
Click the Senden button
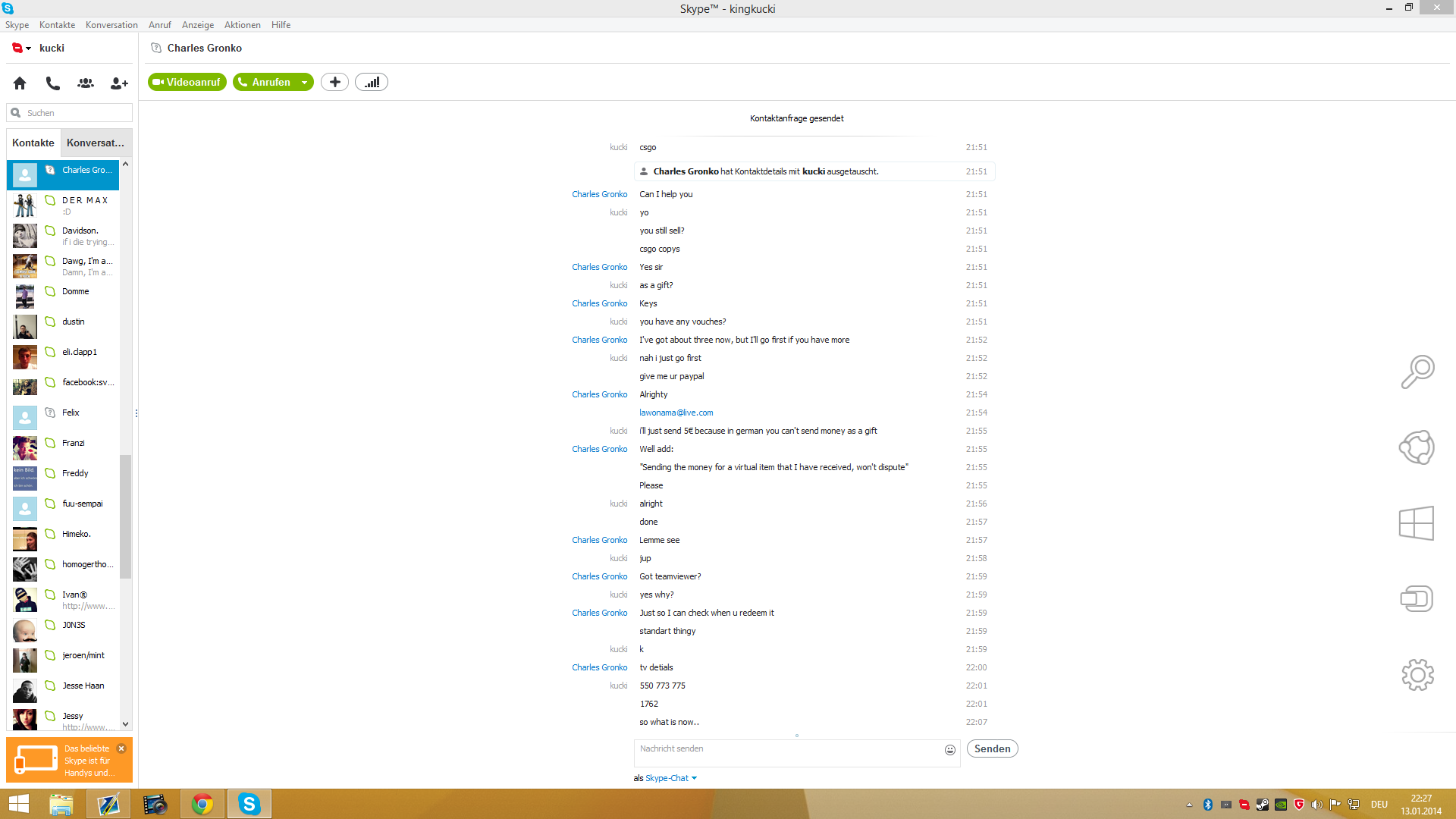[992, 749]
